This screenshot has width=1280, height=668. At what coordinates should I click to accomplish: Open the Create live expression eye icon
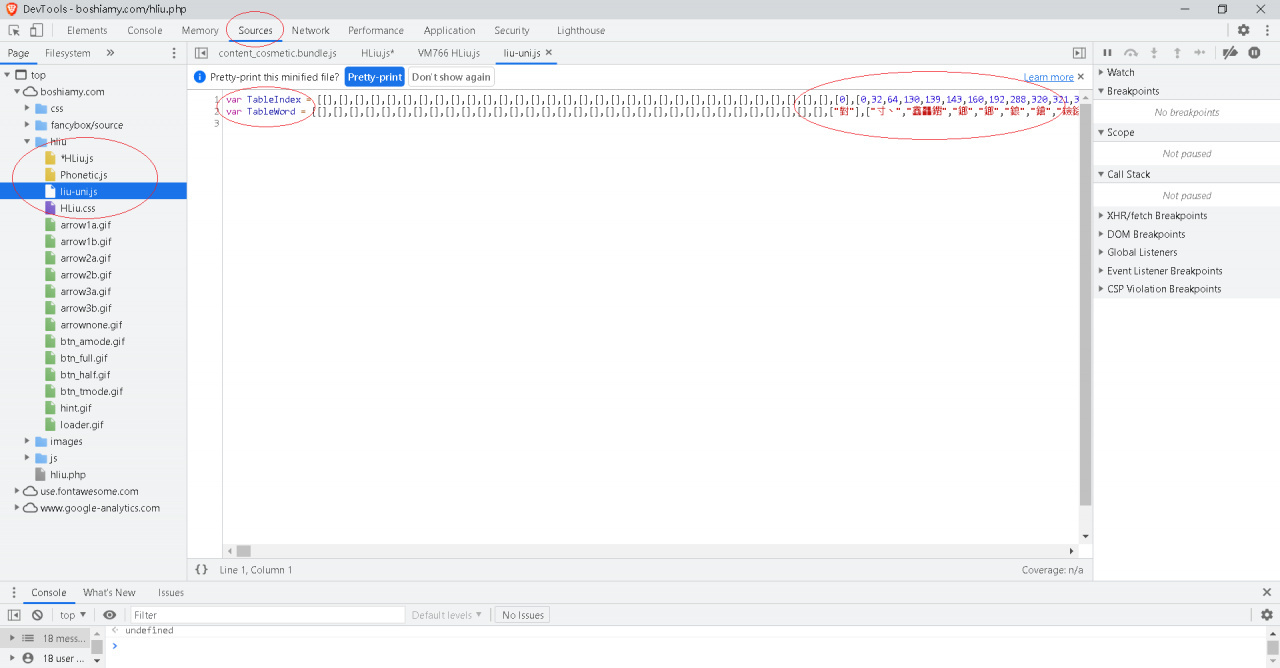pos(109,614)
